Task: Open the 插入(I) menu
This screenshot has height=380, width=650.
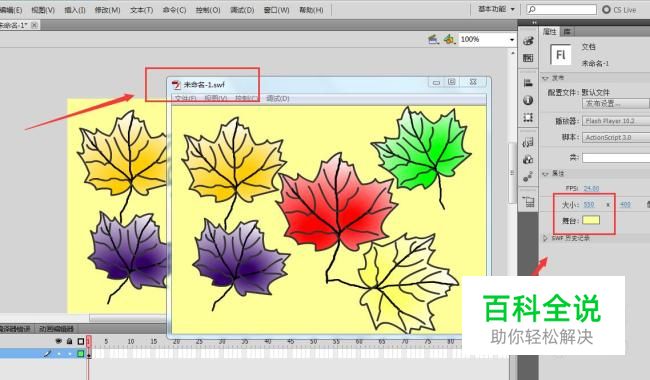Action: 75,10
